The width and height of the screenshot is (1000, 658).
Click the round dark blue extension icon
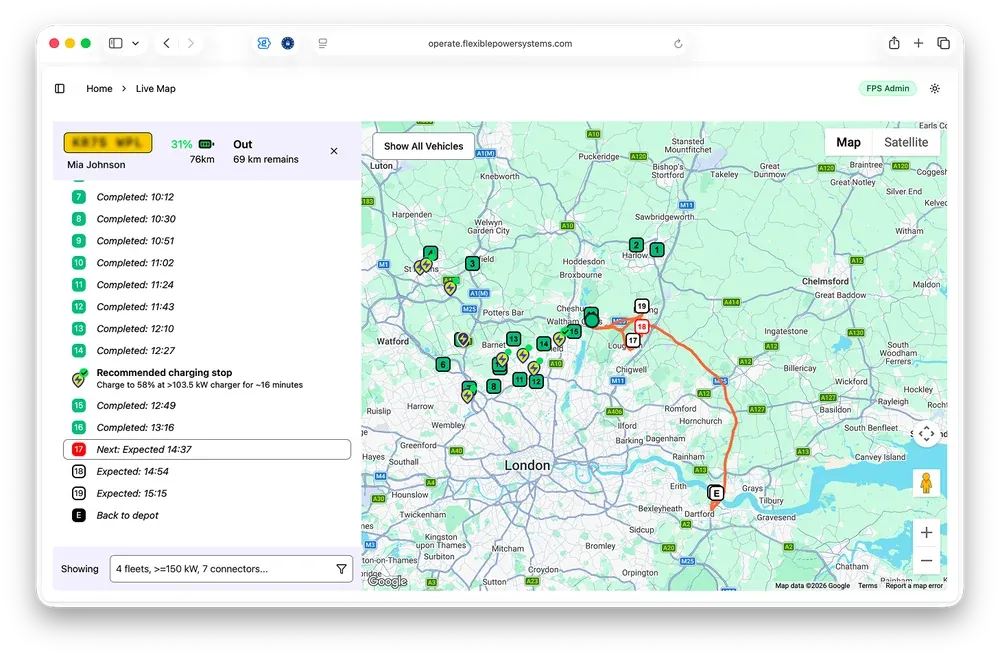pos(288,43)
